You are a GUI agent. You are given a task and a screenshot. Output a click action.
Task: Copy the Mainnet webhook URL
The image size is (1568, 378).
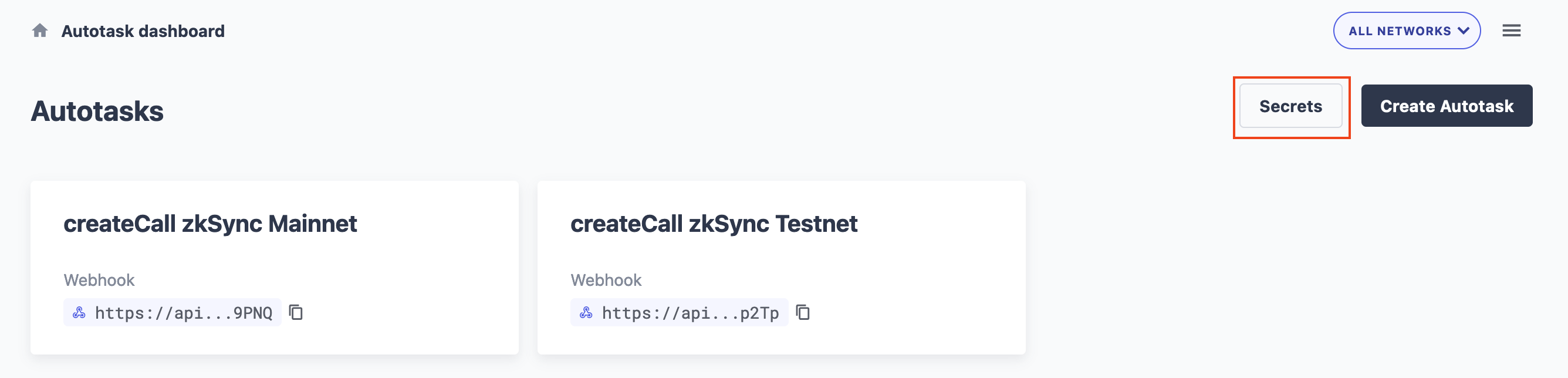296,312
